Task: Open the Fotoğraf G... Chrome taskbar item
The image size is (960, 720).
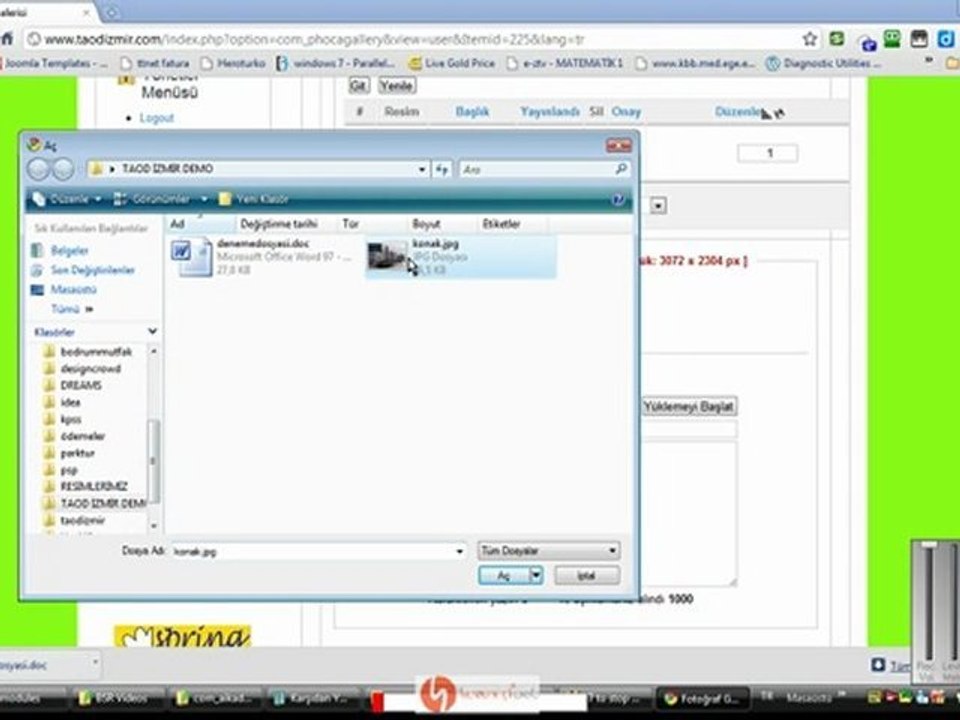Action: [x=702, y=699]
